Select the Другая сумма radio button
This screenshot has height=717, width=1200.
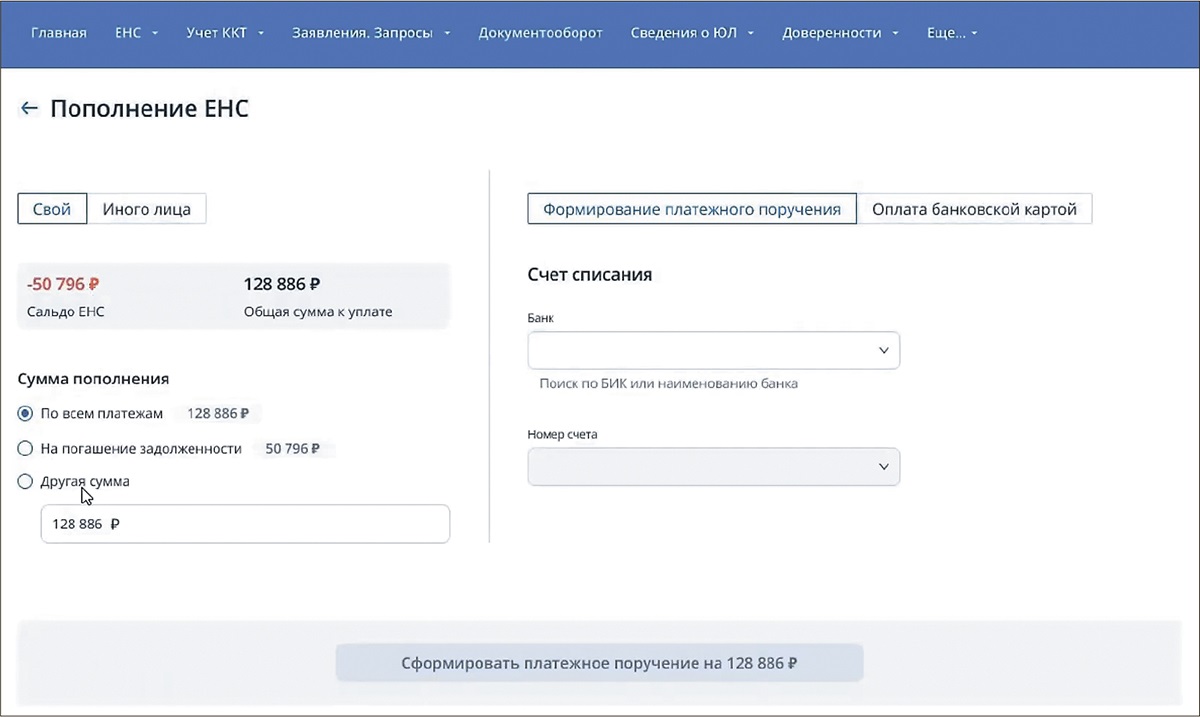pos(26,482)
